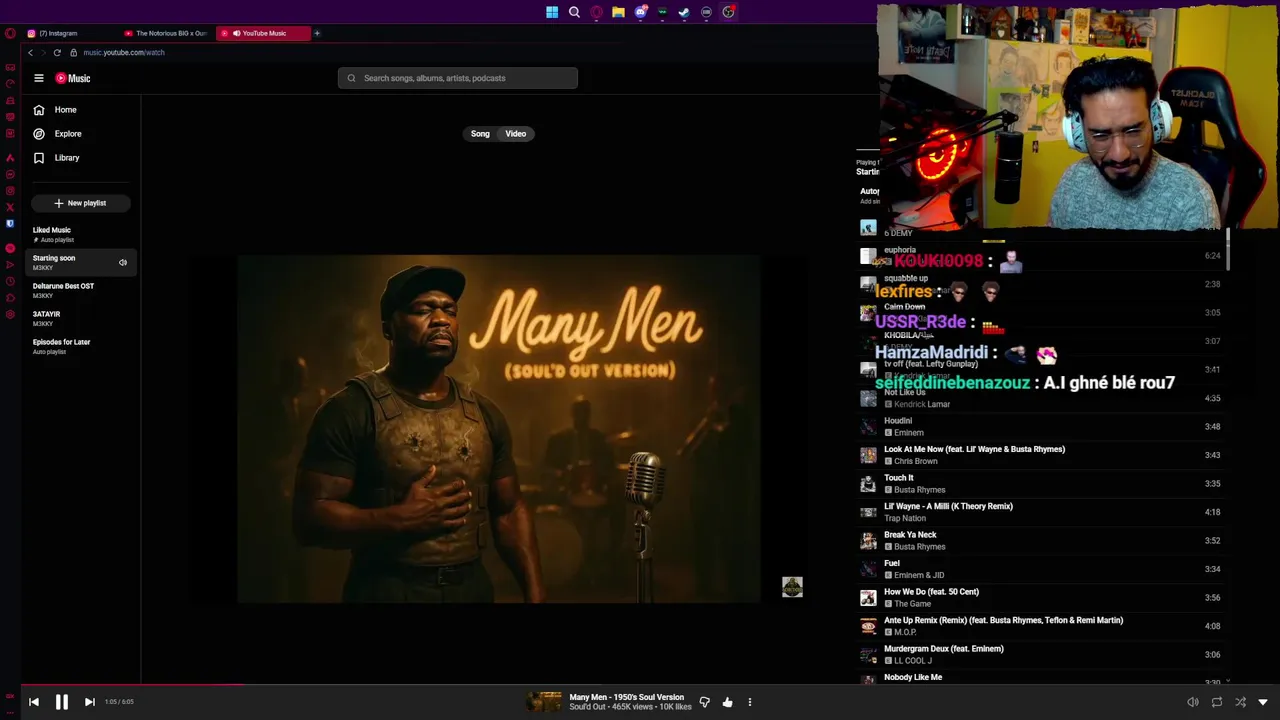Play Touch It by Busta Rhymes
Screen dimensions: 1280x720
click(x=1040, y=484)
